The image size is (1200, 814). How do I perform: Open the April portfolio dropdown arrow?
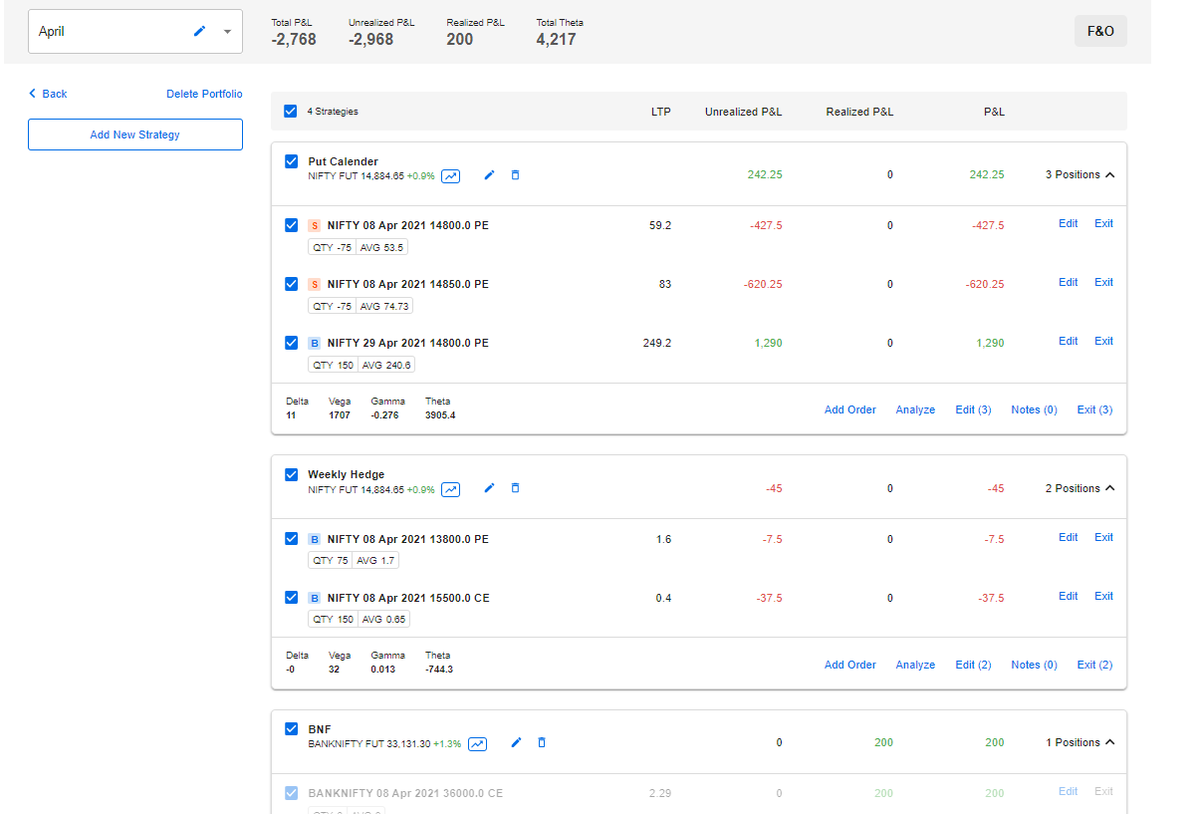pos(227,32)
